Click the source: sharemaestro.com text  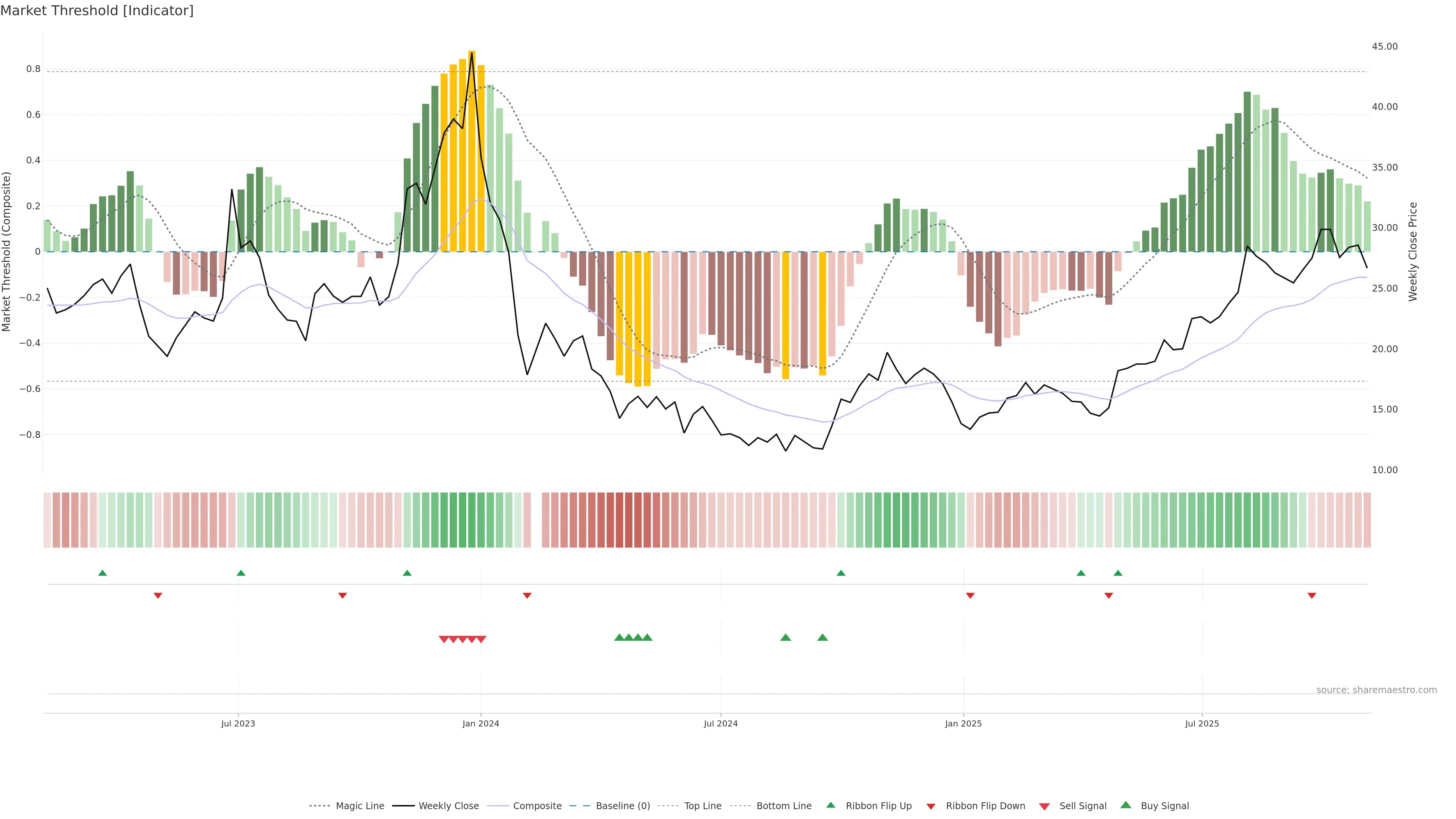(1376, 690)
